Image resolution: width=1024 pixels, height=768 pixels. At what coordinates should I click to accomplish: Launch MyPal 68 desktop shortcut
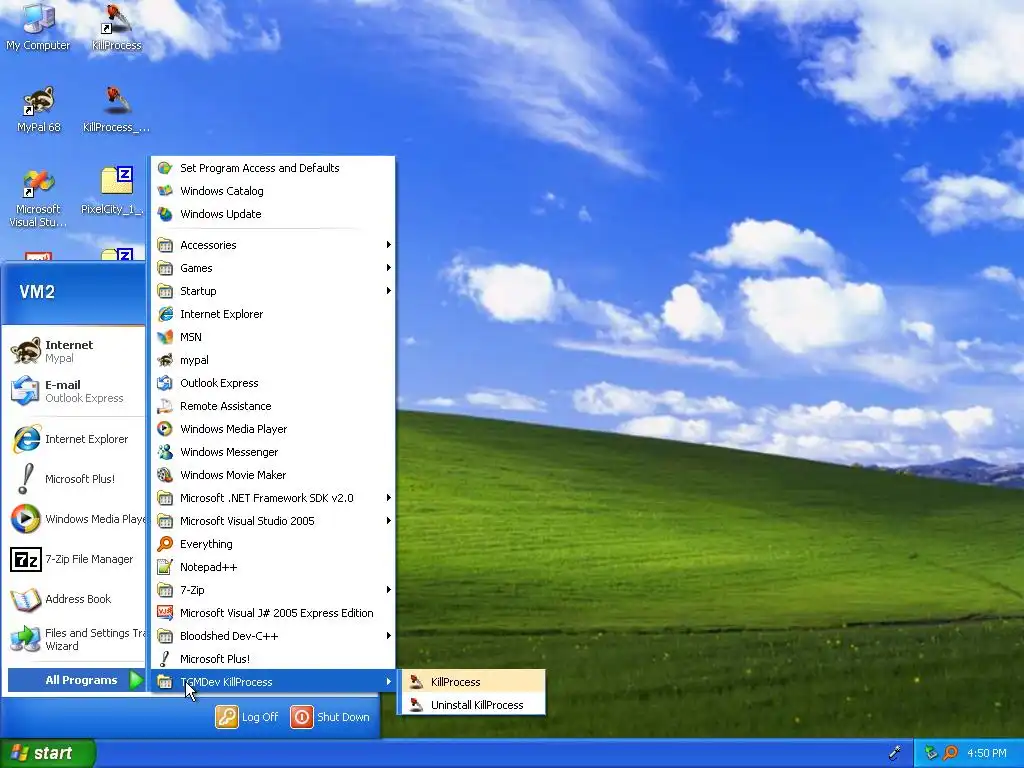point(39,108)
